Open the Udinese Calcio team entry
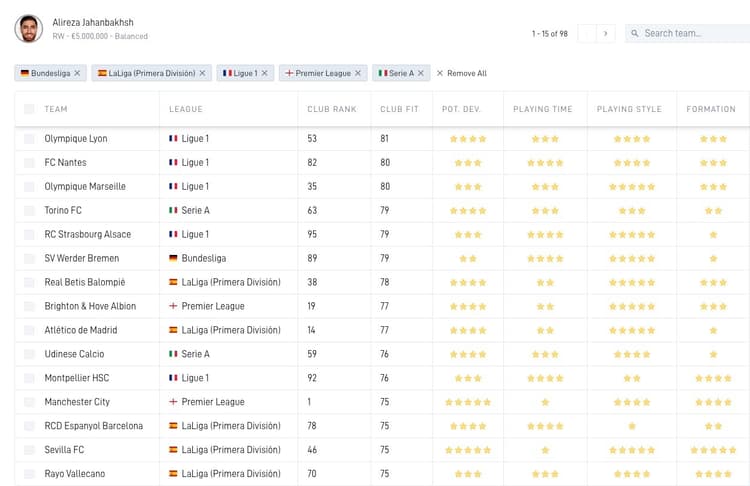Image resolution: width=750 pixels, height=486 pixels. [74, 354]
